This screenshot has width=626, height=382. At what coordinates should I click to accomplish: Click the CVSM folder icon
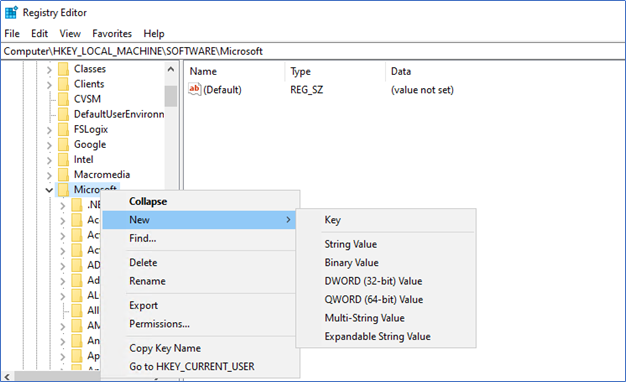pos(63,99)
